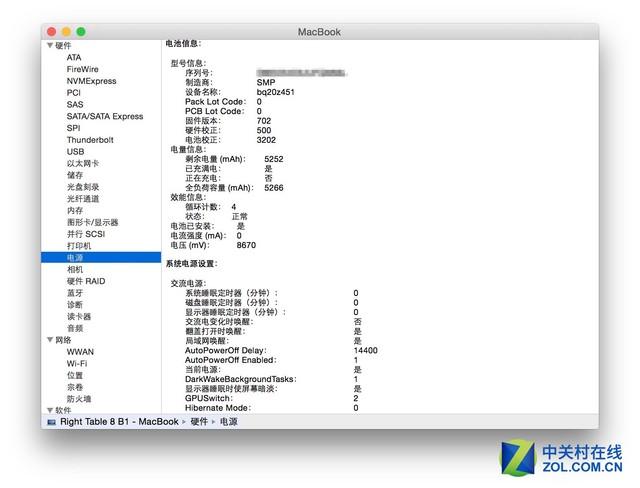Viewport: 640px width, 488px height.
Task: Zoom the window with green button
Action: 81,31
